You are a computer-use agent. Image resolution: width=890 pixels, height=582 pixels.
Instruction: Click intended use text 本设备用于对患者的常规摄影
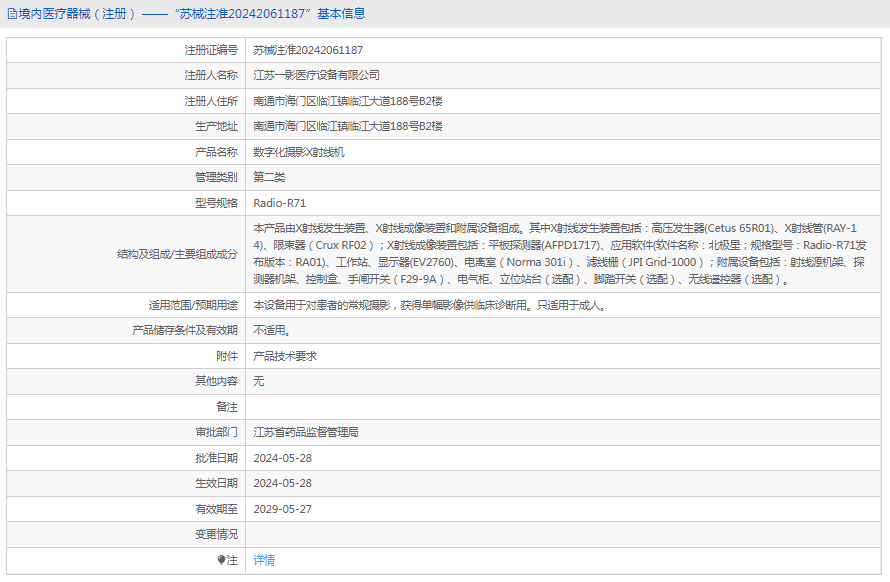[x=430, y=305]
